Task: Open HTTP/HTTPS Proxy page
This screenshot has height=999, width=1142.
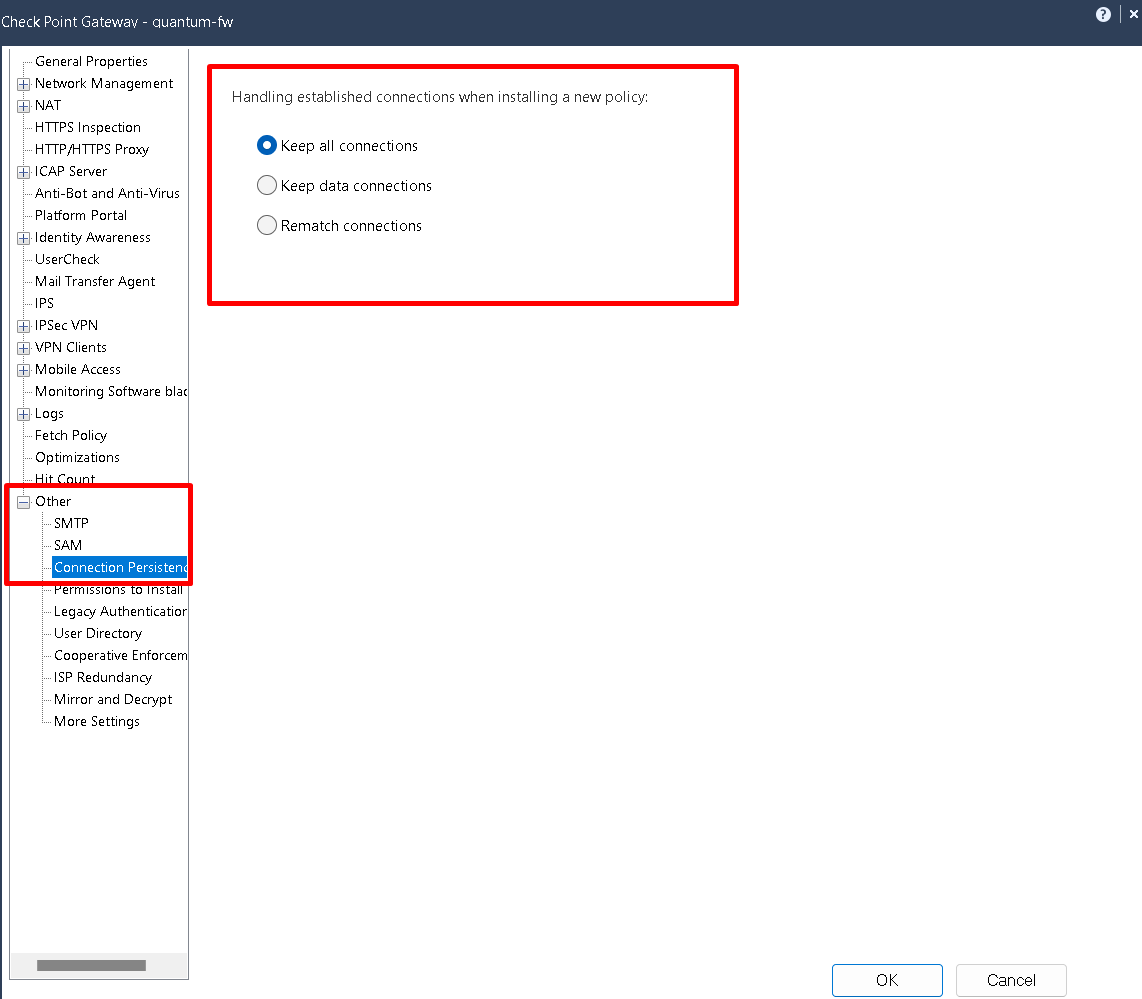Action: pyautogui.click(x=92, y=149)
